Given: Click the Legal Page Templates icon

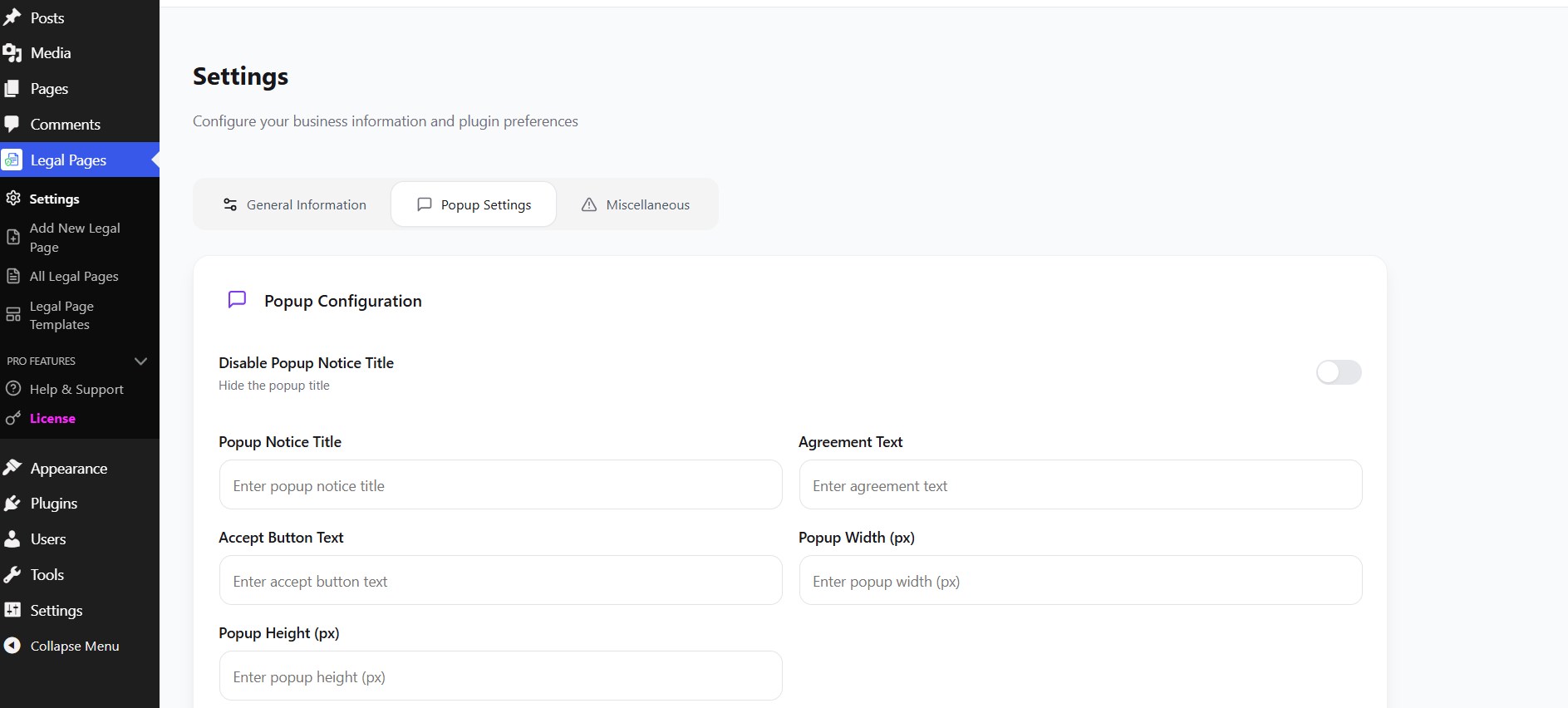Looking at the screenshot, I should click(x=13, y=315).
